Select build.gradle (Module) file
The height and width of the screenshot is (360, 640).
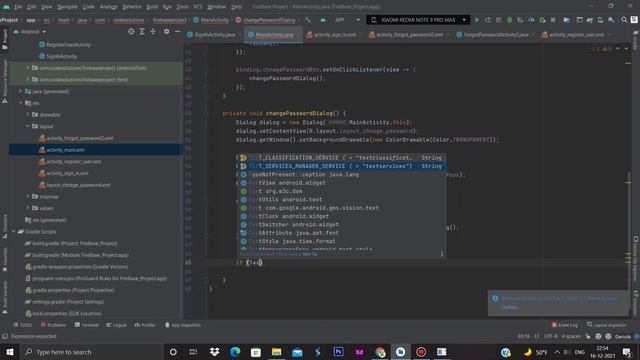click(x=80, y=255)
